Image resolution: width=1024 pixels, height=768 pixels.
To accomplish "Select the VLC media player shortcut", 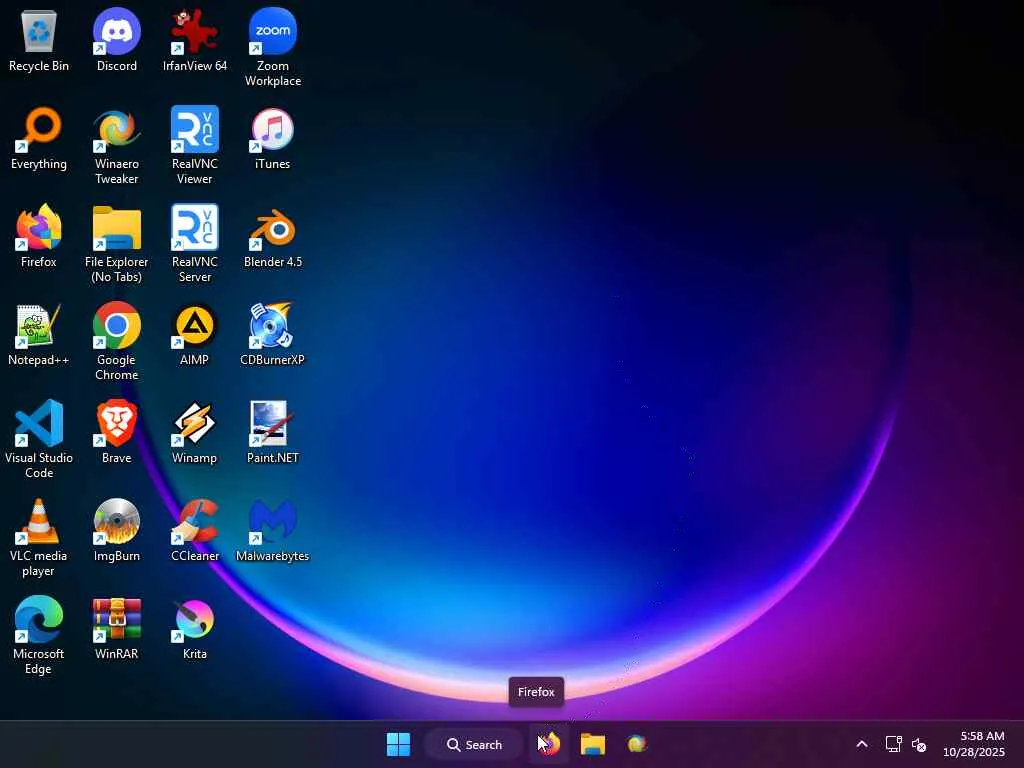I will pos(39,538).
